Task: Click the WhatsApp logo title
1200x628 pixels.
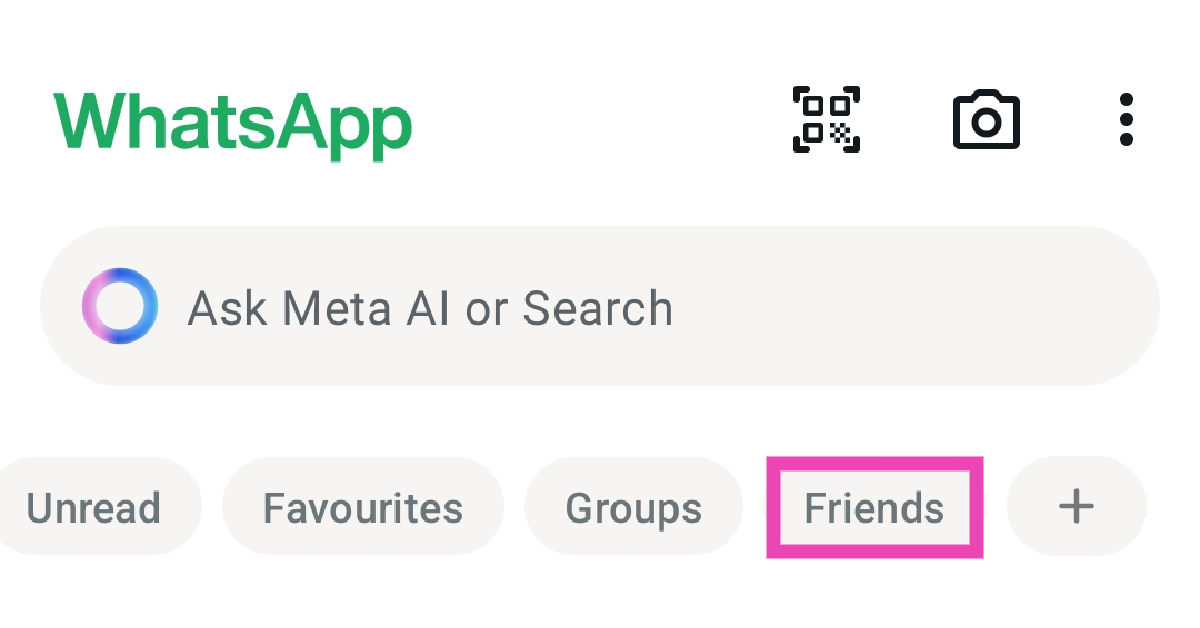Action: pos(232,122)
